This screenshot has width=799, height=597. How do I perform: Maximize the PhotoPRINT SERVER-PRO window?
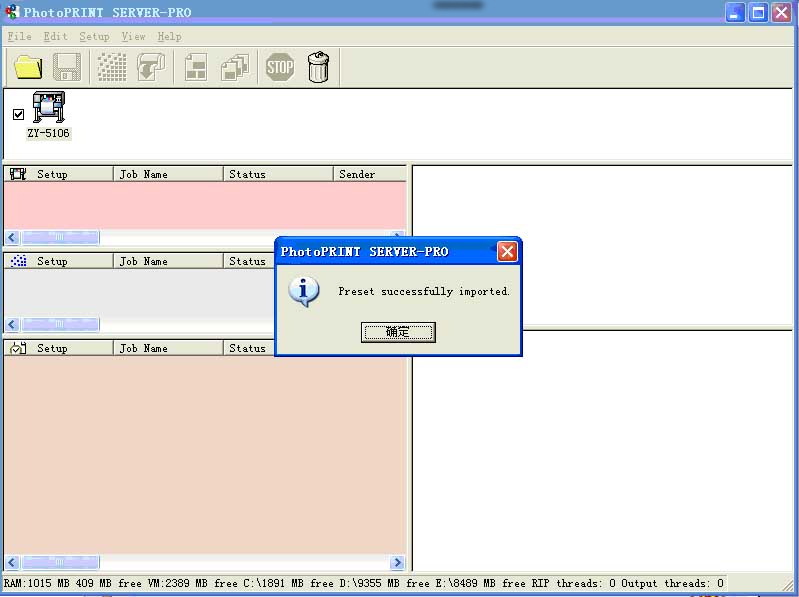[758, 12]
